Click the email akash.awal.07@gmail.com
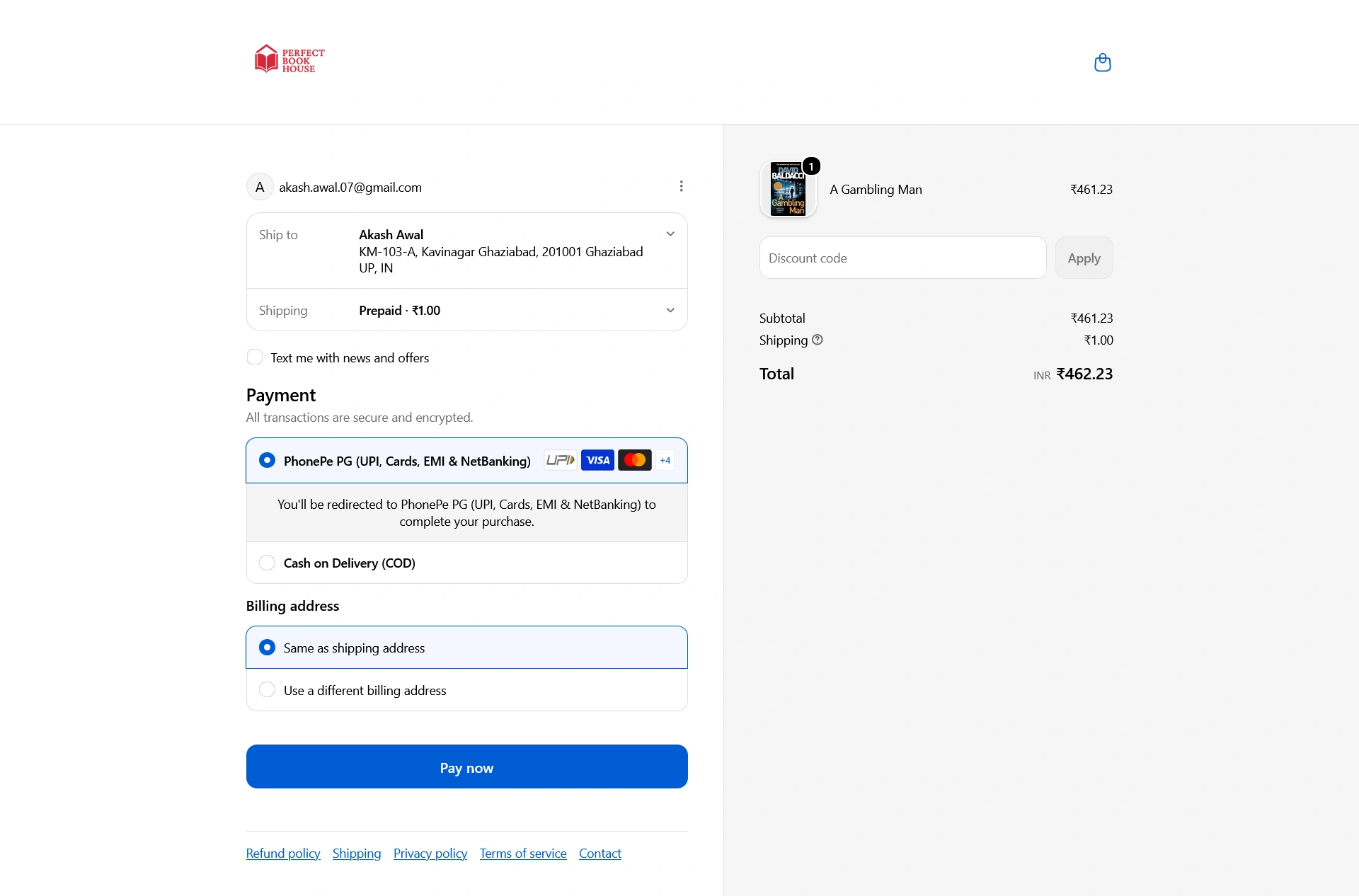 point(350,187)
